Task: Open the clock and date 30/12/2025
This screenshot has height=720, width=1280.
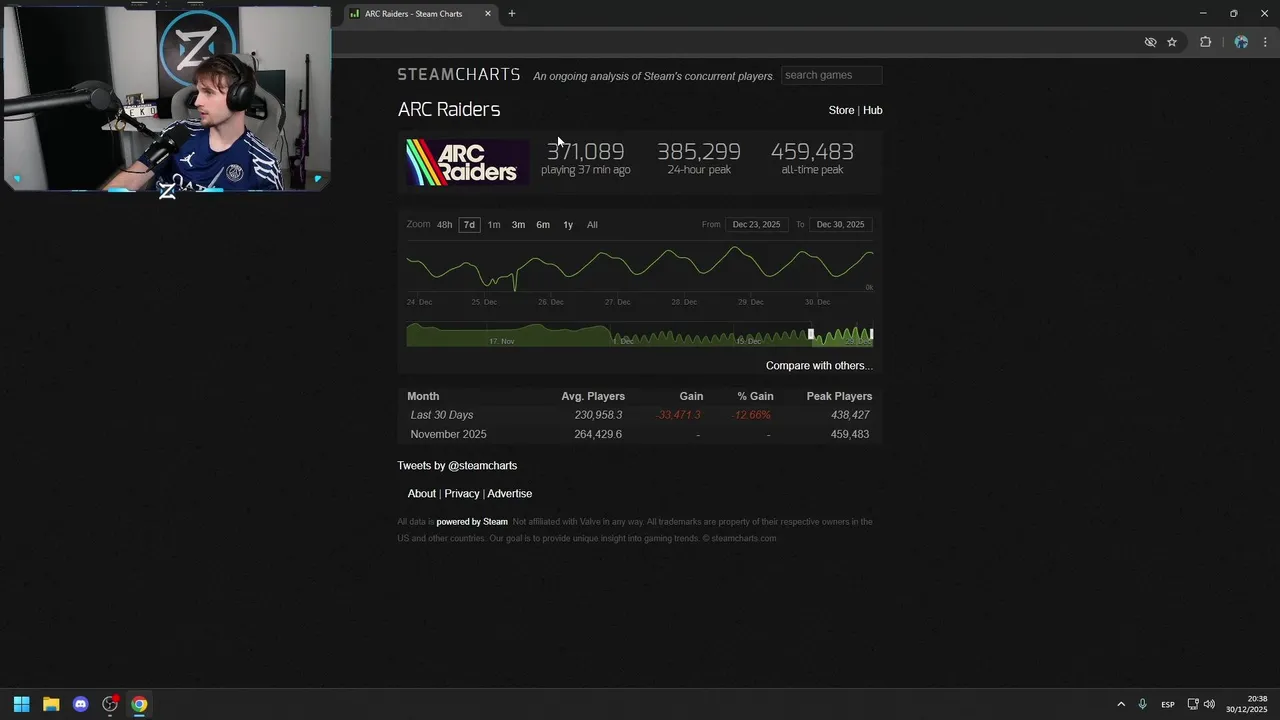Action: (1247, 704)
